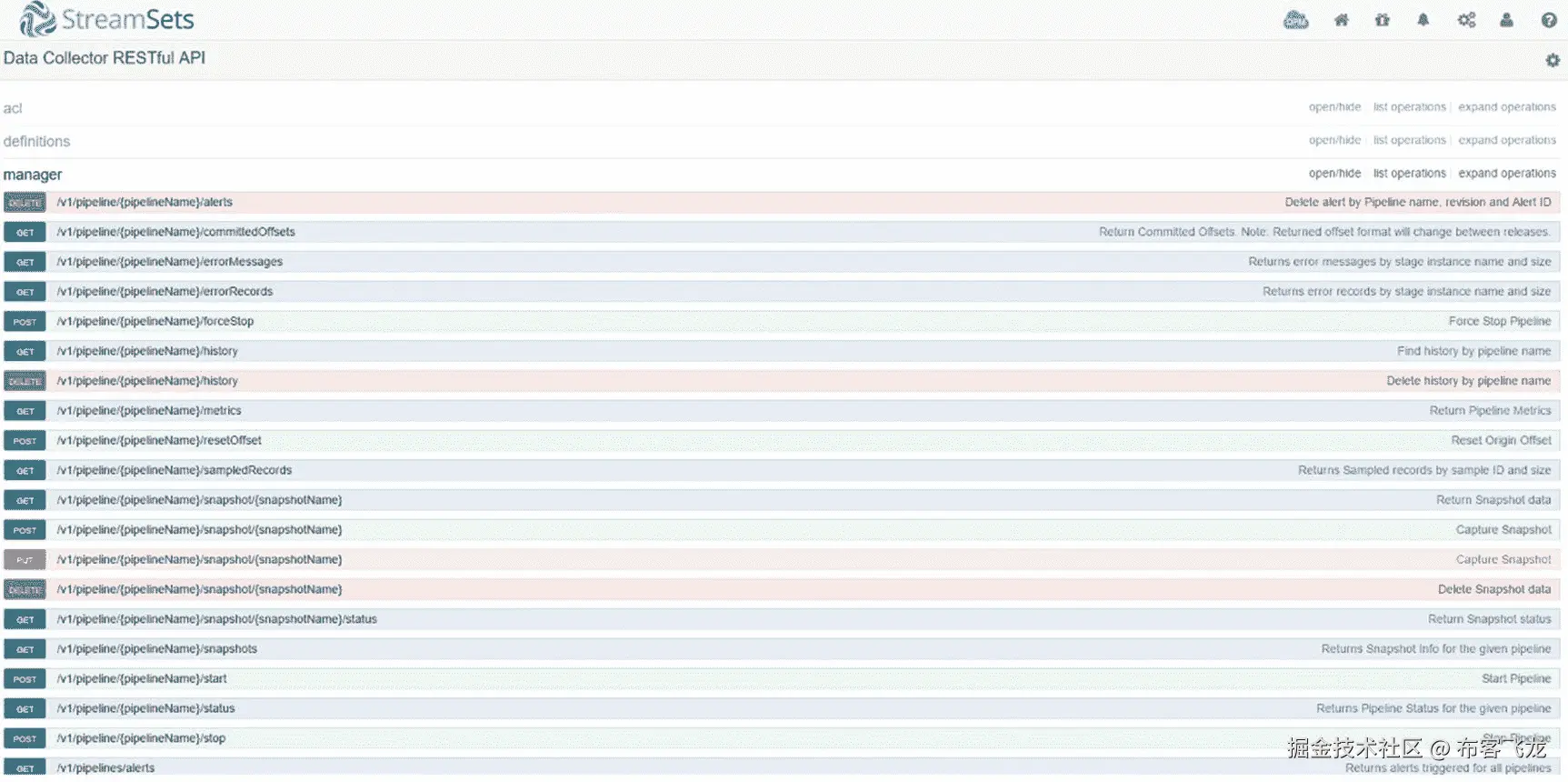Click the PUT badge for snapshot endpoint
1568x782 pixels.
coord(25,560)
